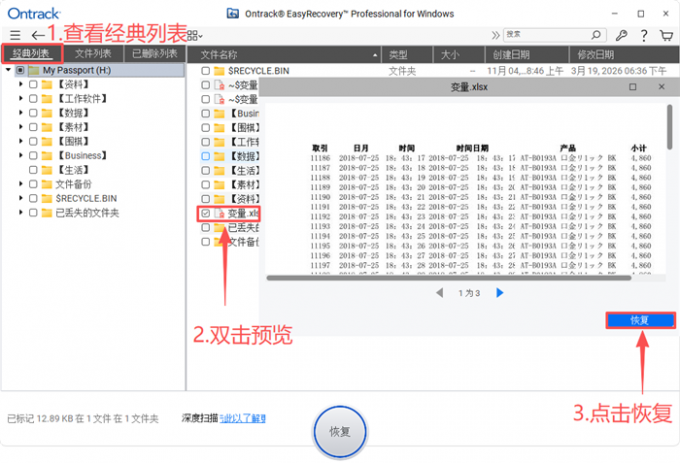Sort by 创建日期 column header
Image resolution: width=680 pixels, height=463 pixels.
pos(526,55)
